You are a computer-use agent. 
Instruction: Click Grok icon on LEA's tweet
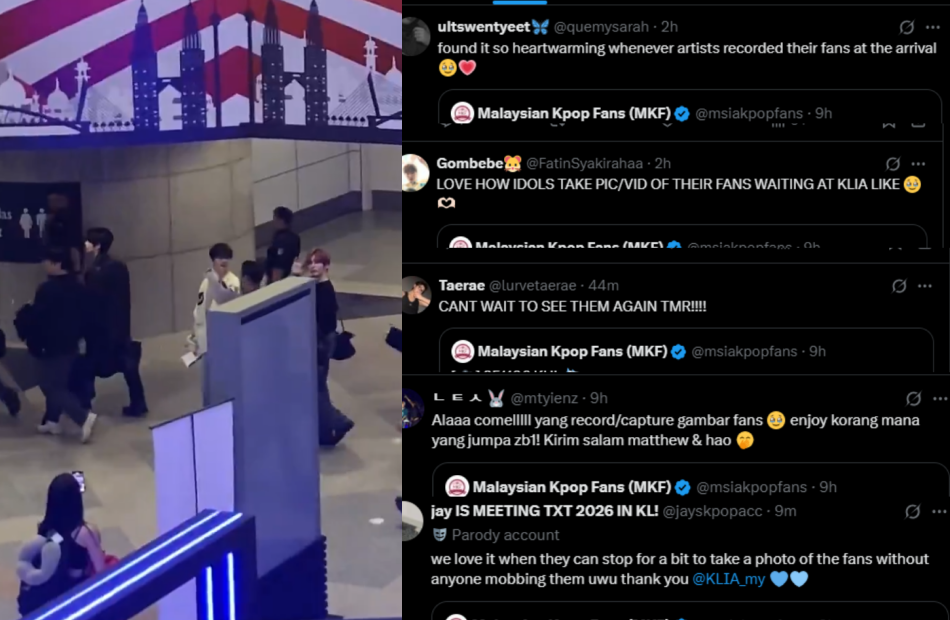pyautogui.click(x=914, y=399)
